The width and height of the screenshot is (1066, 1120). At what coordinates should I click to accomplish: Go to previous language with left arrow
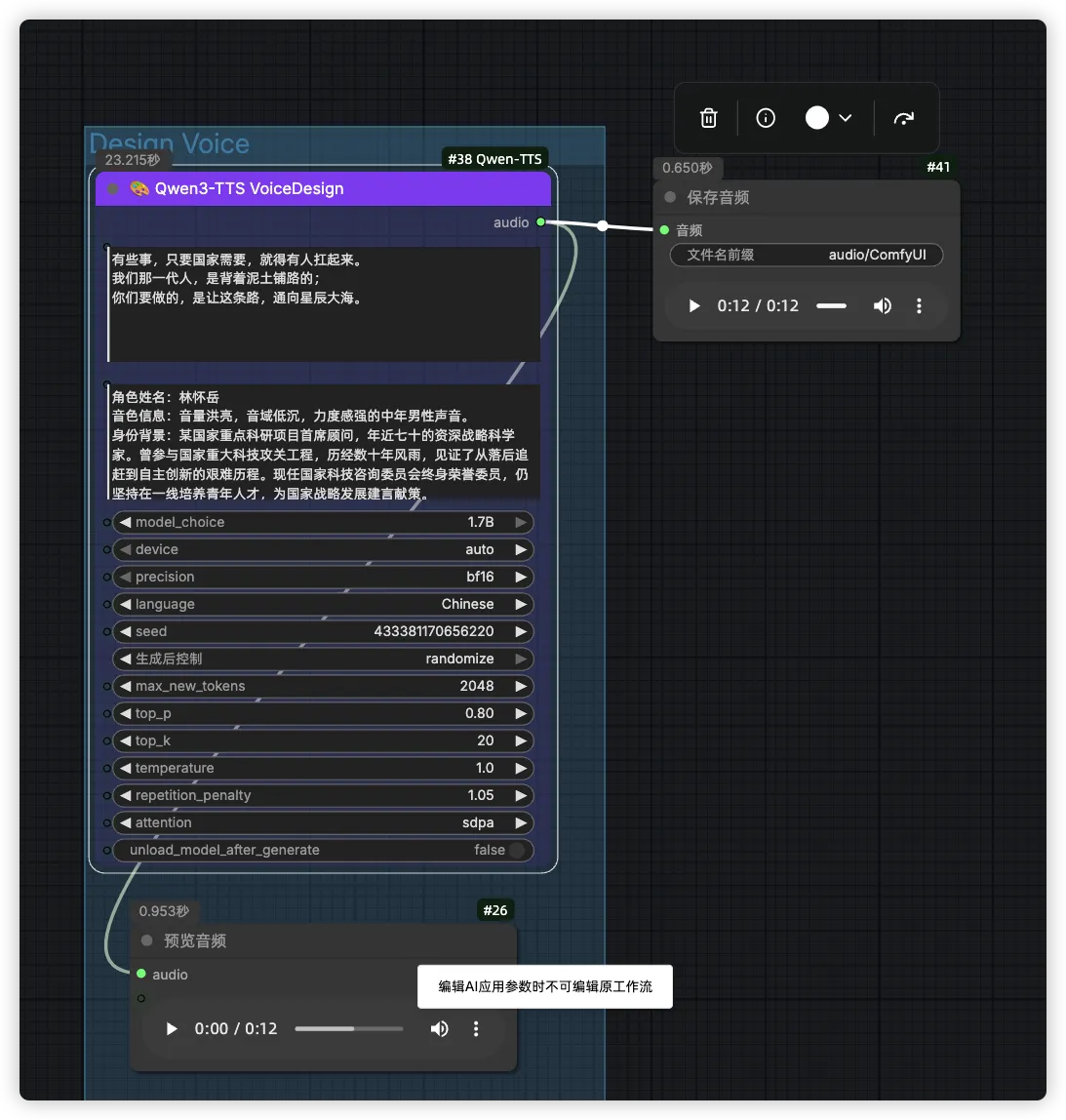[126, 604]
